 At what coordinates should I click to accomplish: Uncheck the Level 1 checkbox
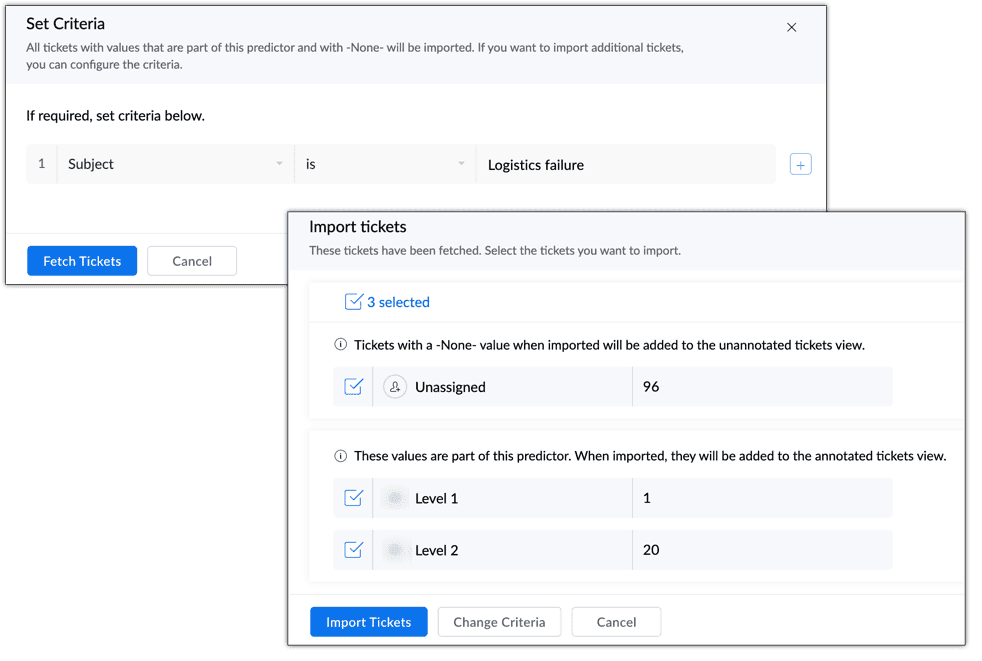(353, 498)
